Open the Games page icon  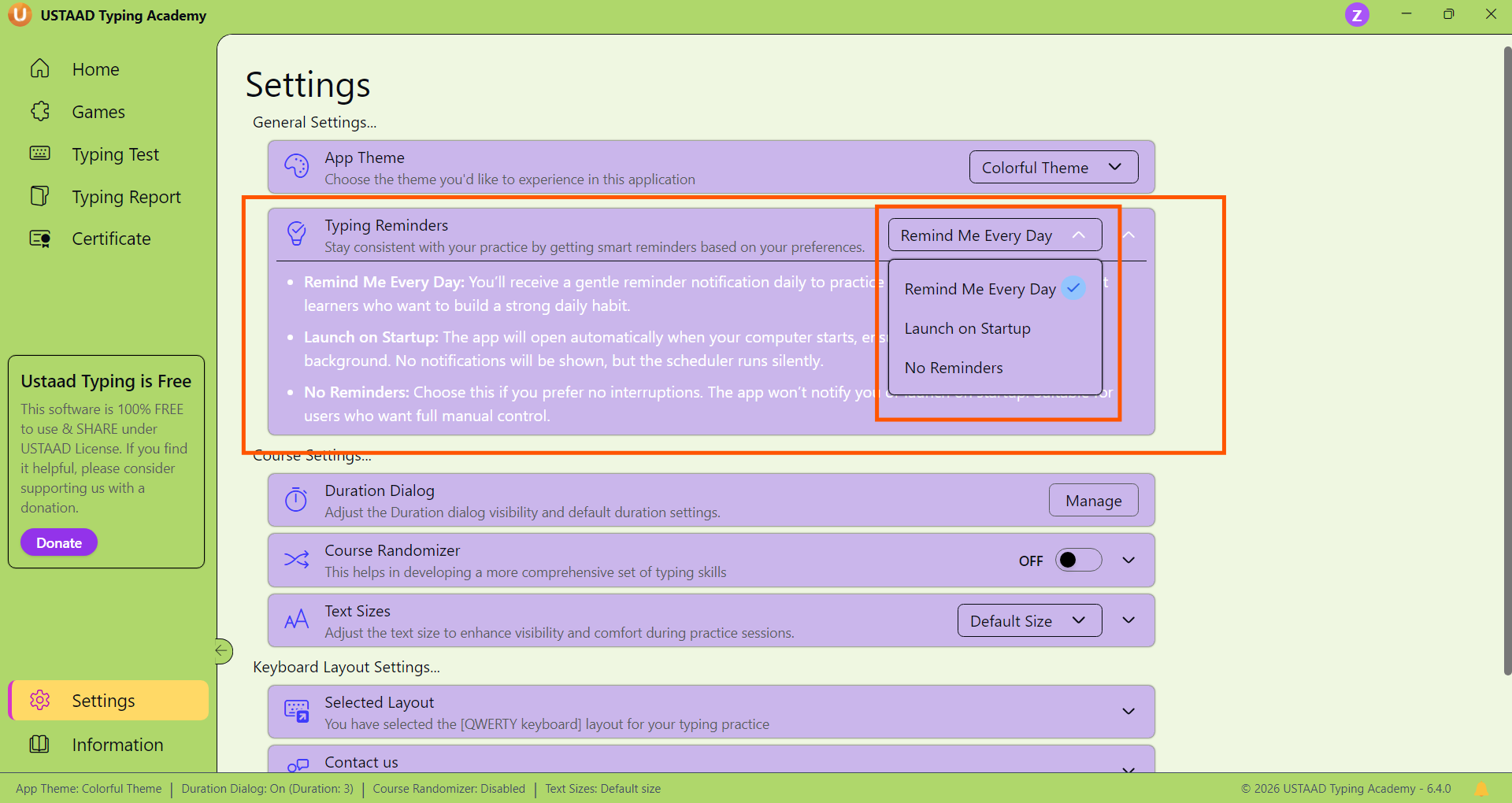tap(40, 112)
